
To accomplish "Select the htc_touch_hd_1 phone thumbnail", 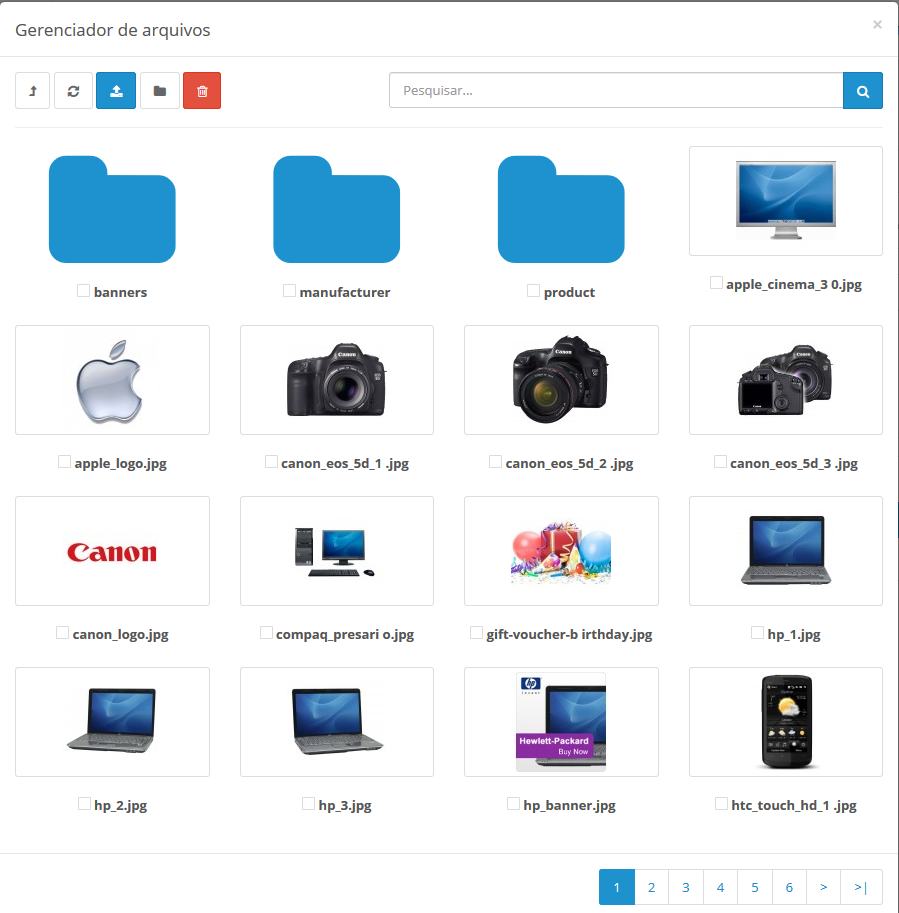I will (x=785, y=722).
